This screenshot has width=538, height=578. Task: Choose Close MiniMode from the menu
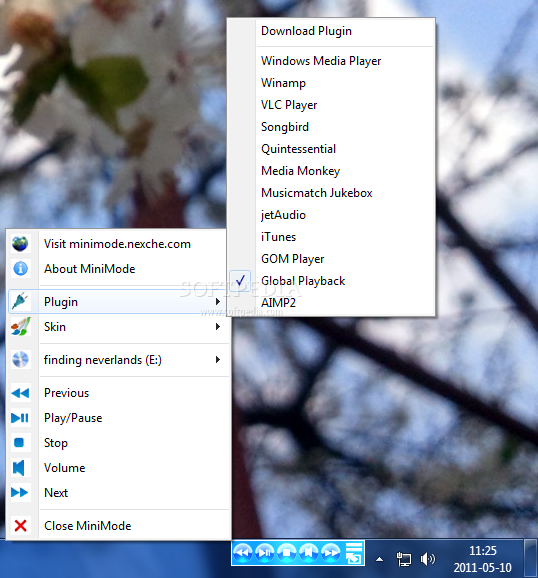[118, 526]
